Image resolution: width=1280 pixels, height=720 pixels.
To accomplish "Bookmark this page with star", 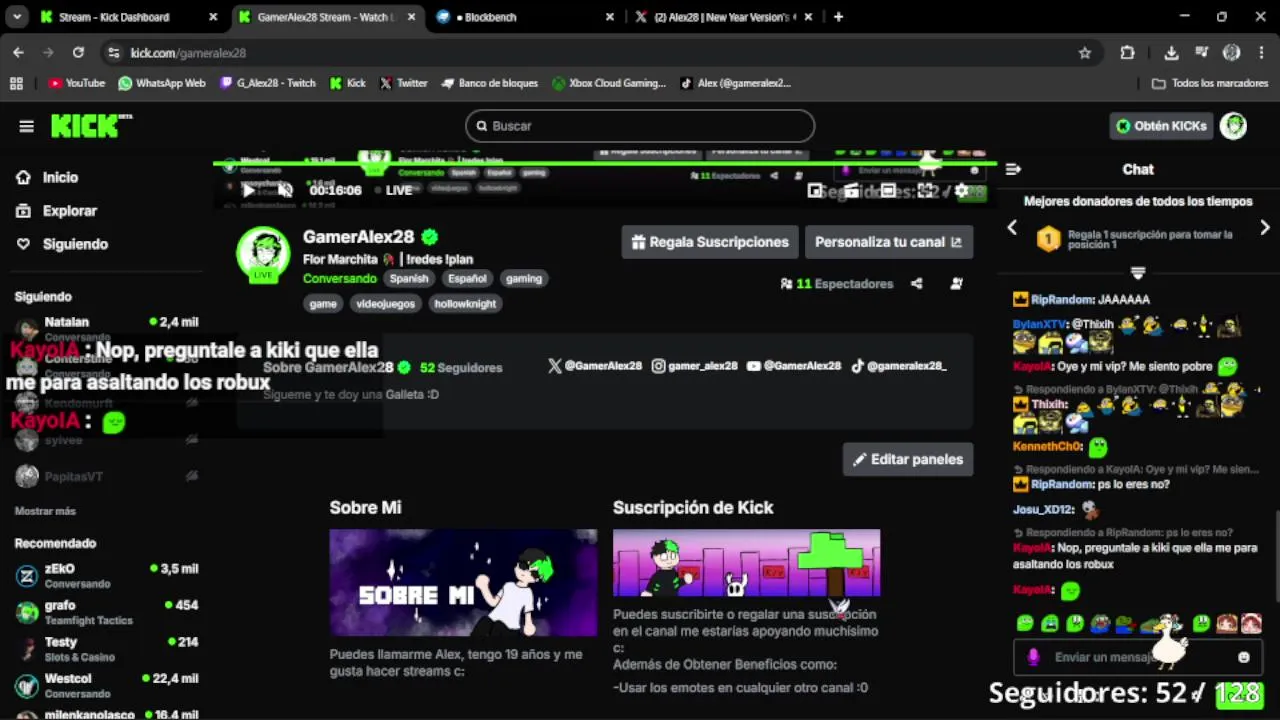I will 1085,52.
